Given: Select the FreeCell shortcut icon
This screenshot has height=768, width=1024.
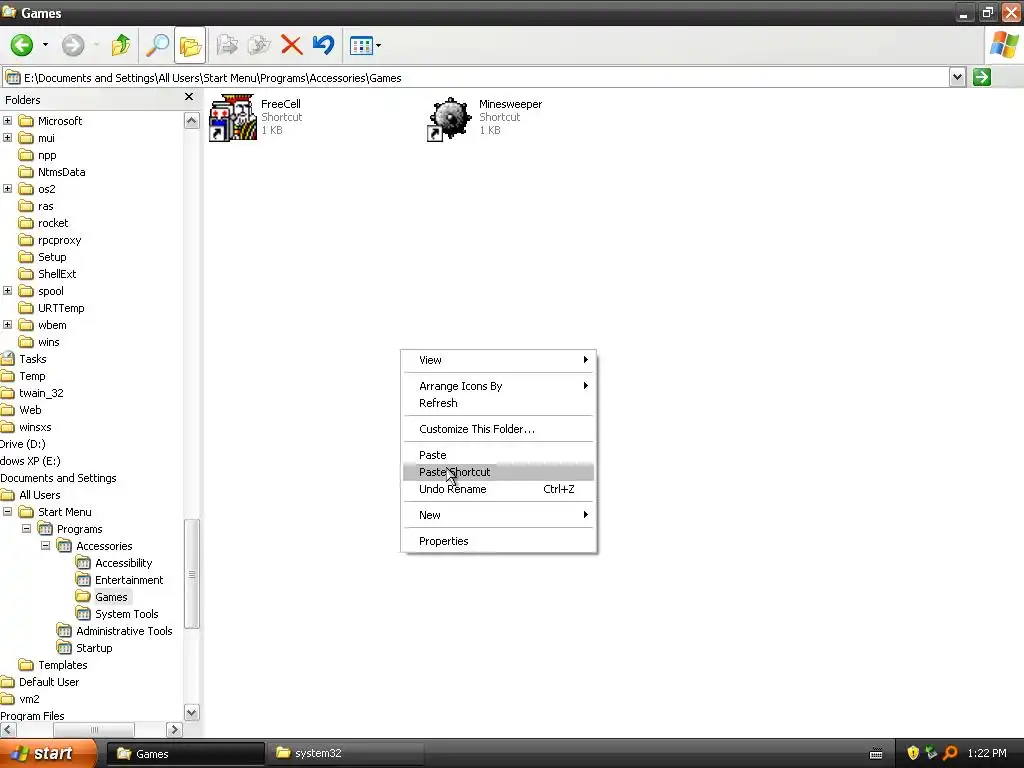Looking at the screenshot, I should point(233,118).
